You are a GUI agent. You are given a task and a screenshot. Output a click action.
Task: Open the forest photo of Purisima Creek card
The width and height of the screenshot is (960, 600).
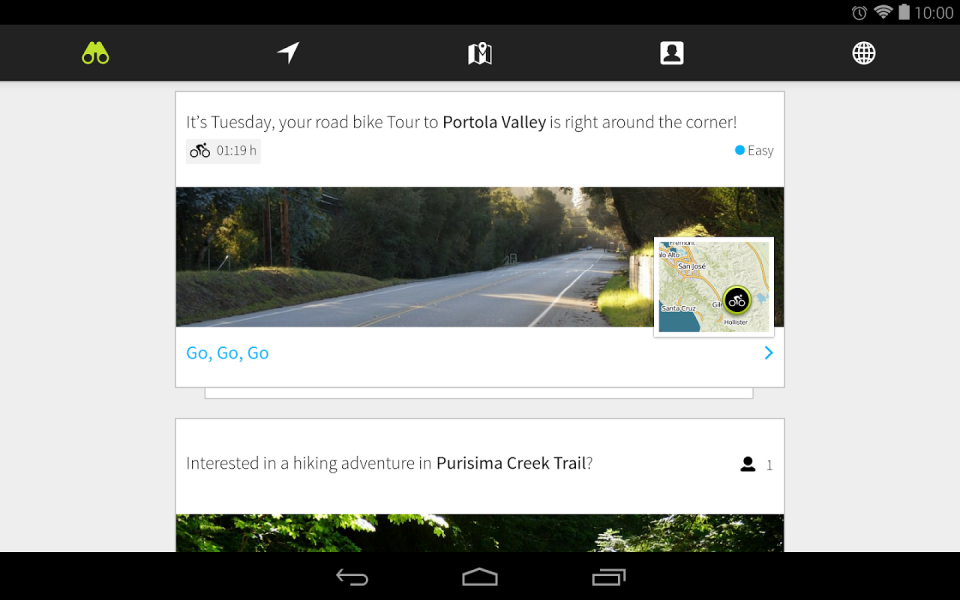[x=480, y=533]
